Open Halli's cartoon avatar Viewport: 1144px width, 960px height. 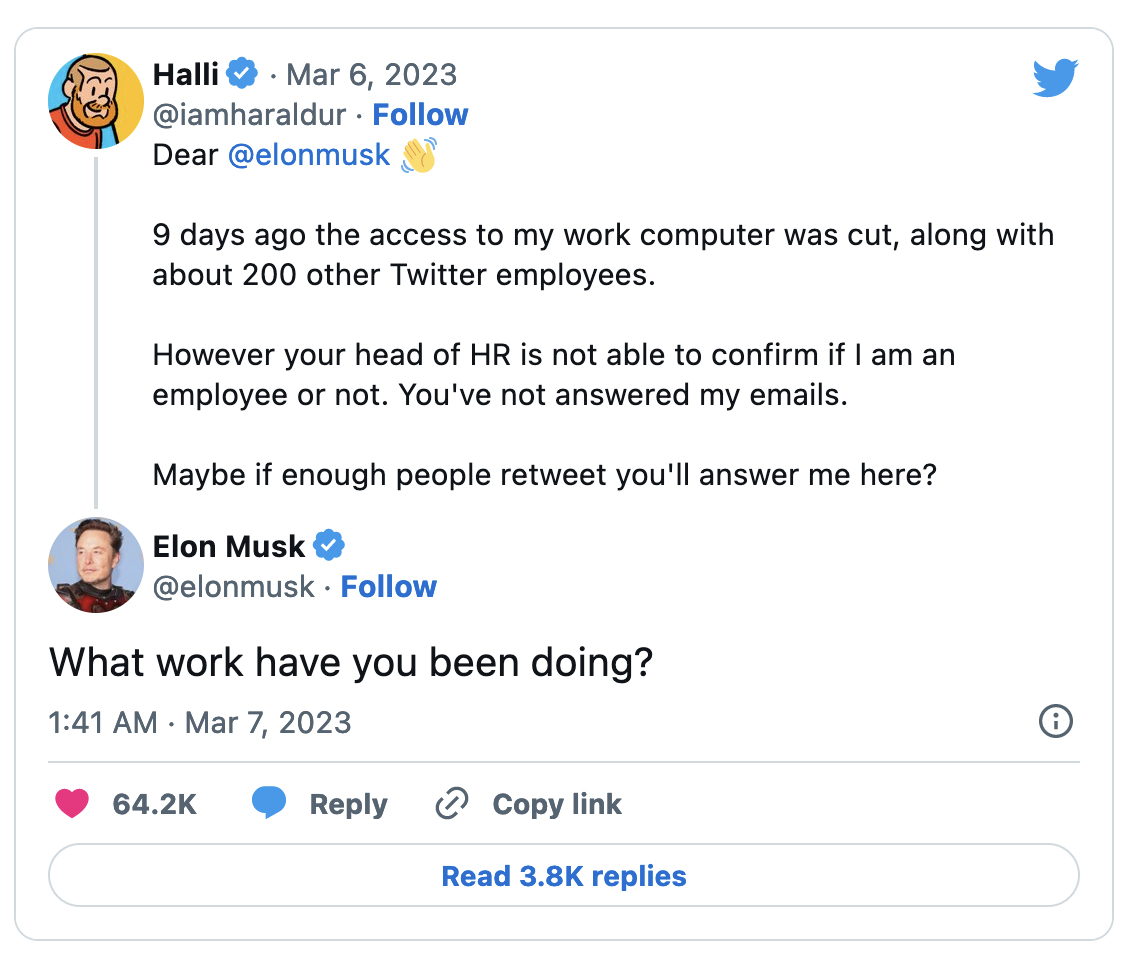click(96, 101)
